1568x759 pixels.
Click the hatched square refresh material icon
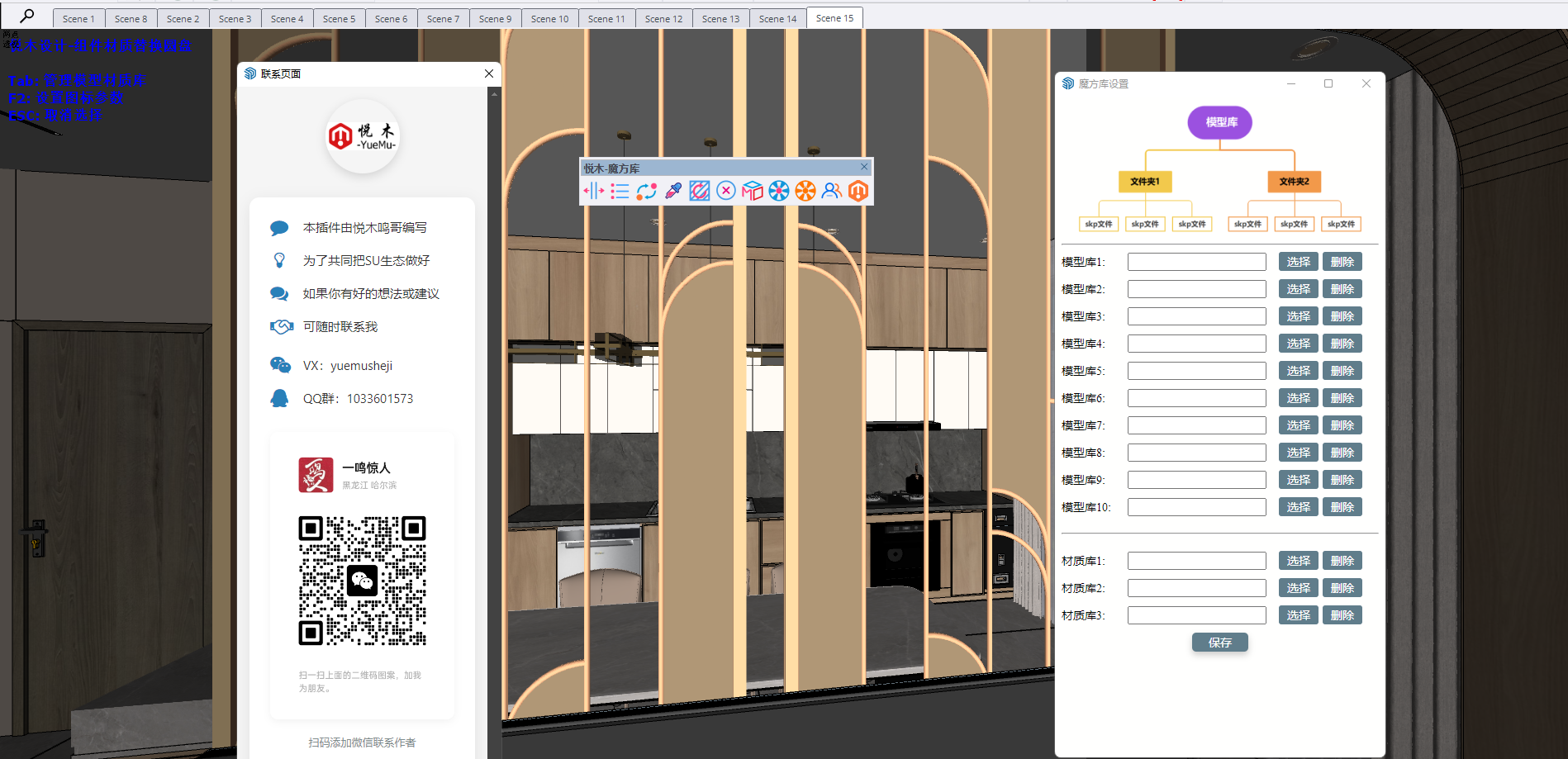click(x=700, y=192)
